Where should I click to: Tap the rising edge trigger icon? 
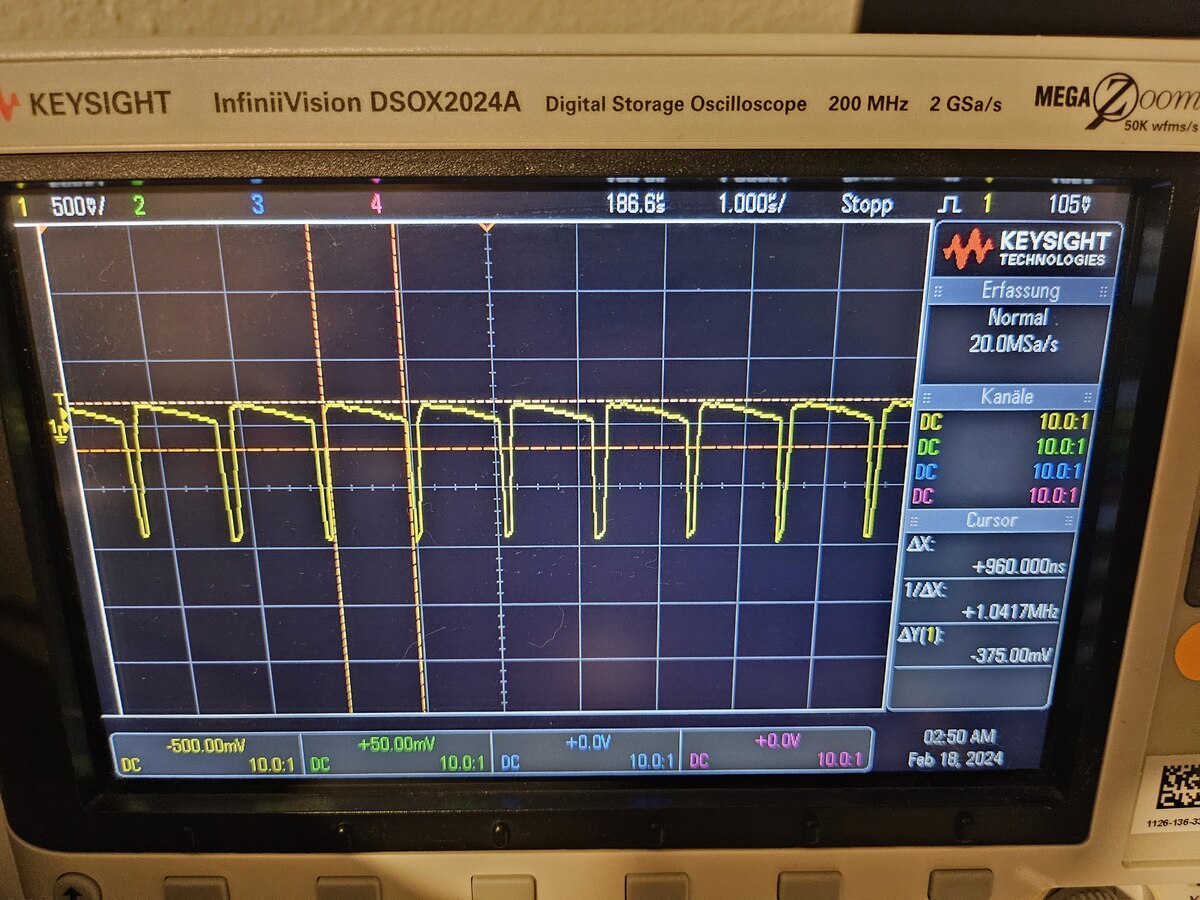click(x=949, y=204)
